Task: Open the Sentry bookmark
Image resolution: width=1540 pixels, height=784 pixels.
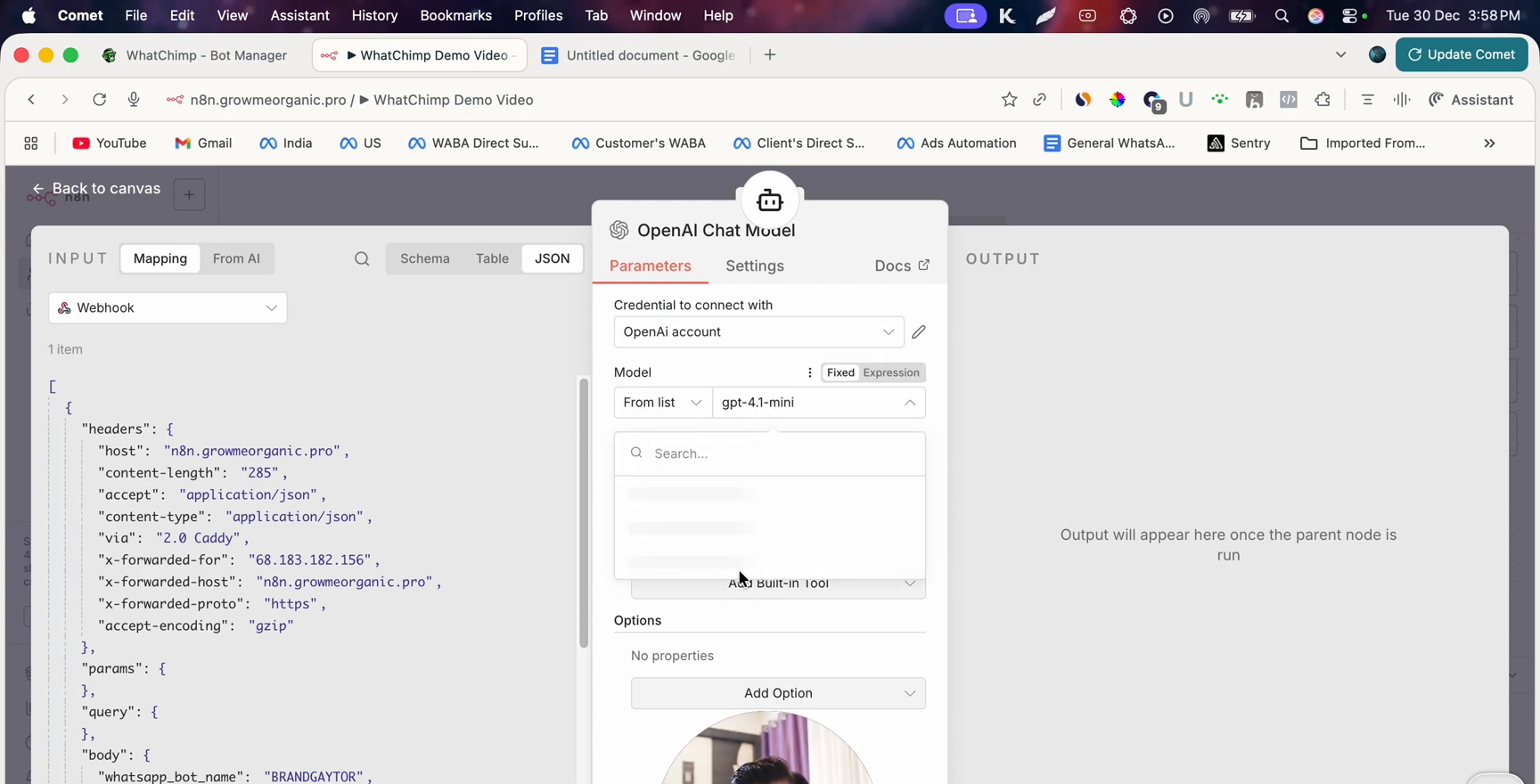Action: [1239, 143]
